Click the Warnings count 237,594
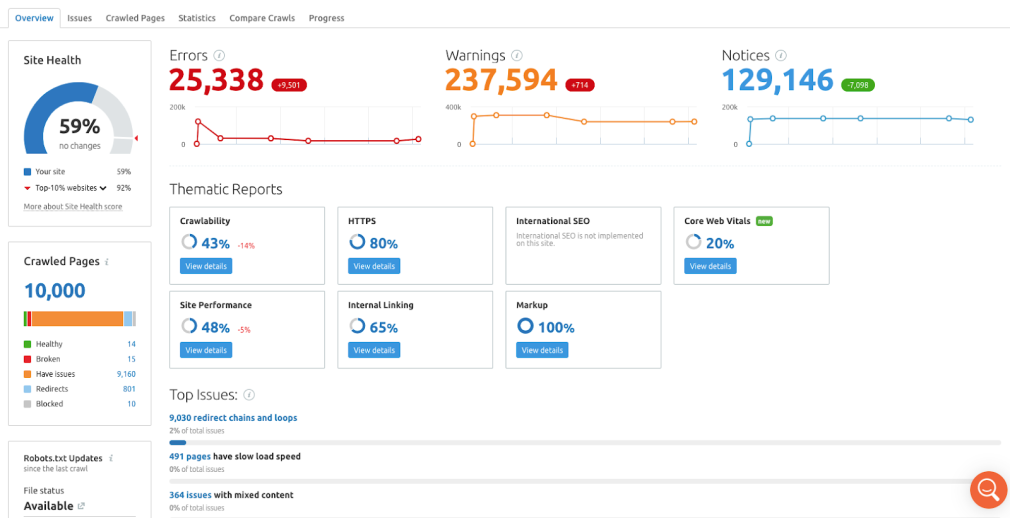 coord(501,81)
